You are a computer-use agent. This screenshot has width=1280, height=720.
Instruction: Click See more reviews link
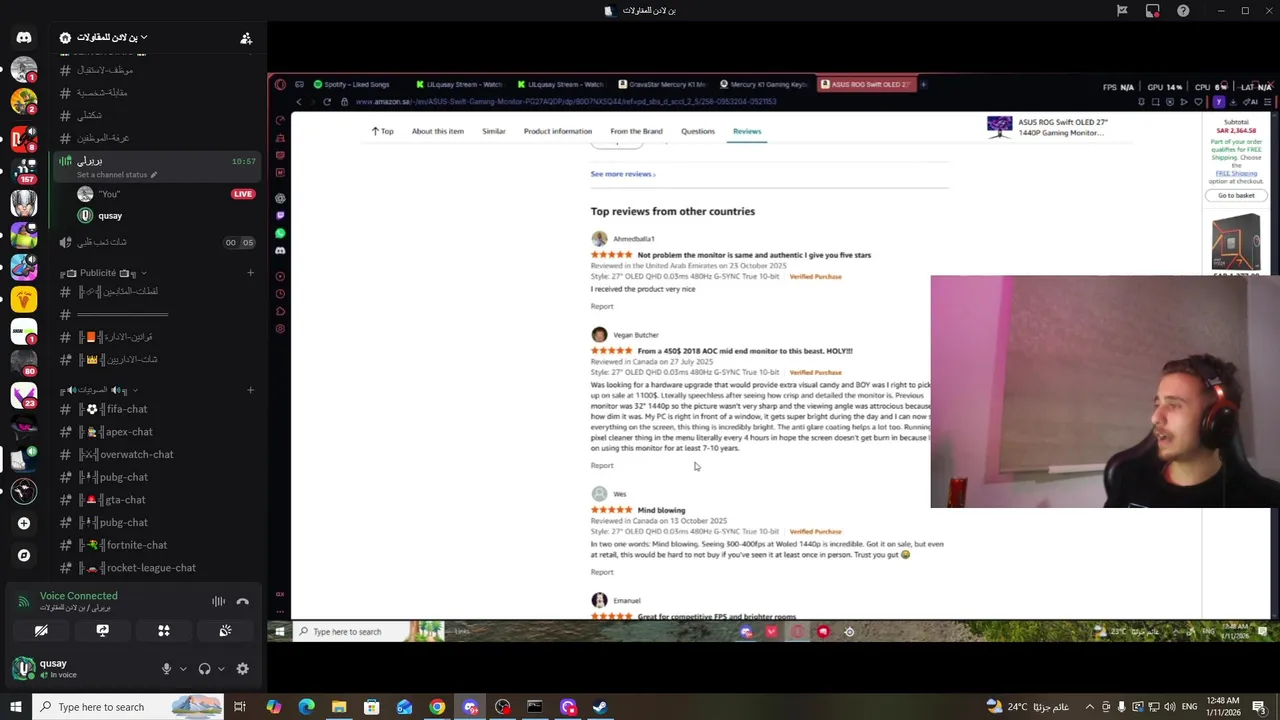tap(622, 174)
